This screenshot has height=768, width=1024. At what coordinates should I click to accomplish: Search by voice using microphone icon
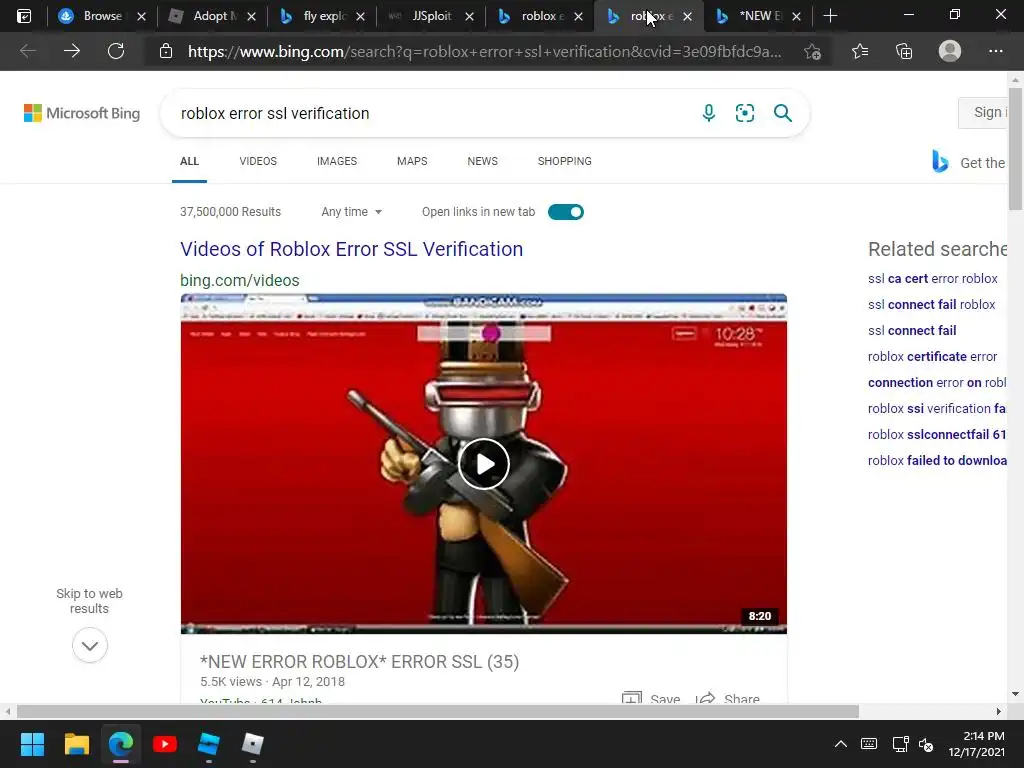[709, 113]
